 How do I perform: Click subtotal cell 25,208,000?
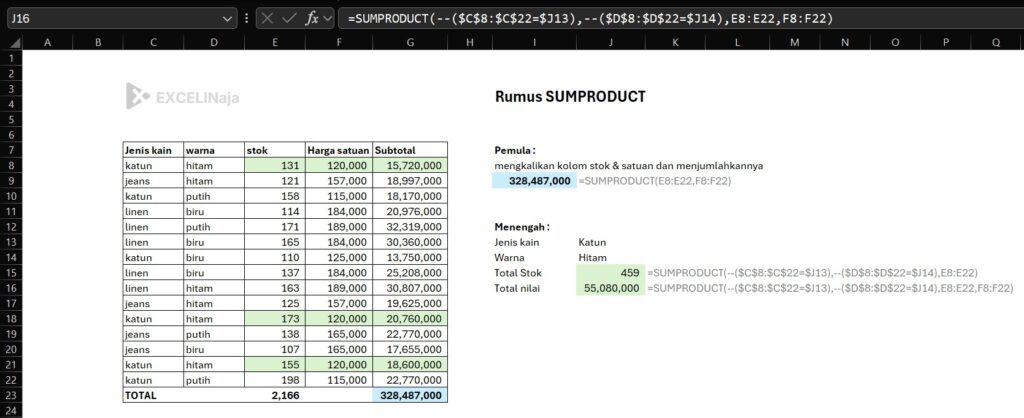[x=409, y=273]
